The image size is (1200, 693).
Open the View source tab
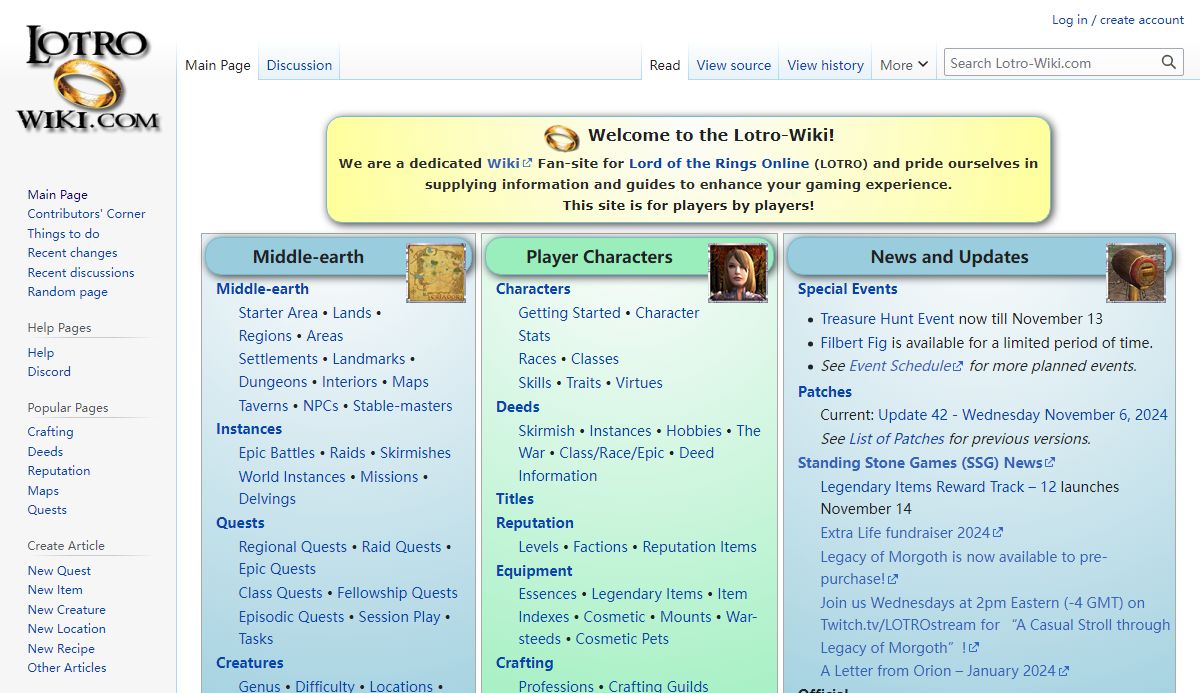pyautogui.click(x=734, y=65)
